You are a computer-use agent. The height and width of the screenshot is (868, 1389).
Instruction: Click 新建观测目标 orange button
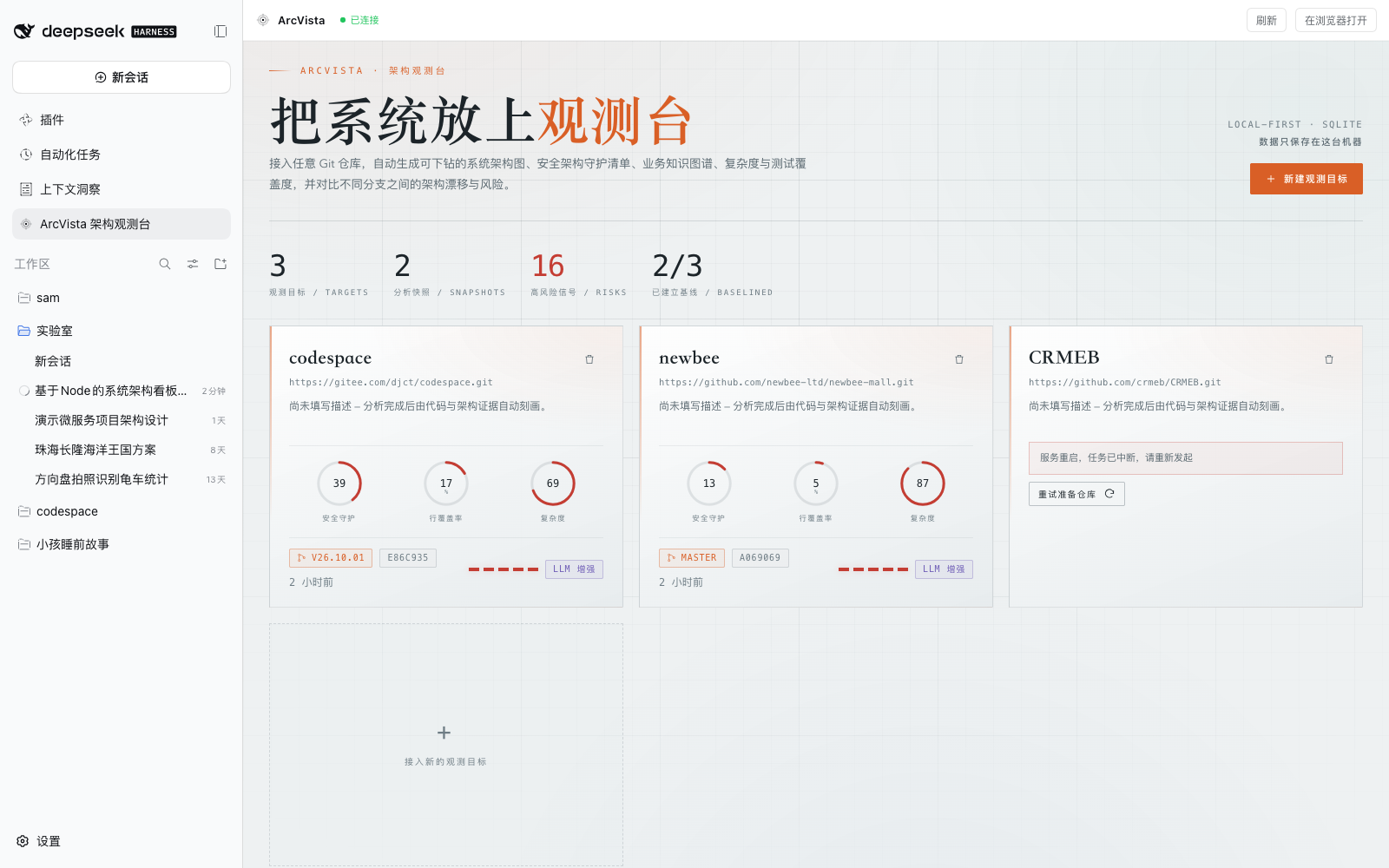click(1306, 179)
